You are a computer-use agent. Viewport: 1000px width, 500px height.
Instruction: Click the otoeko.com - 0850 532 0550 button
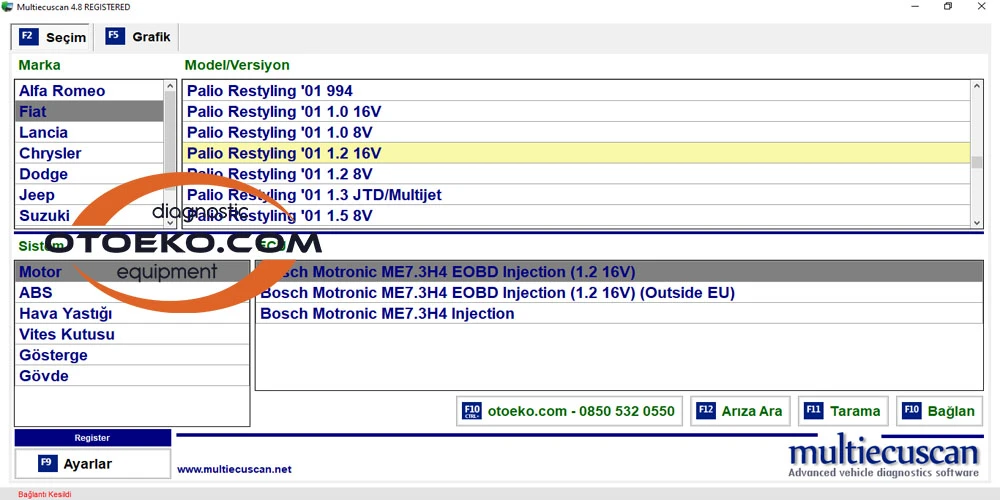[x=570, y=411]
